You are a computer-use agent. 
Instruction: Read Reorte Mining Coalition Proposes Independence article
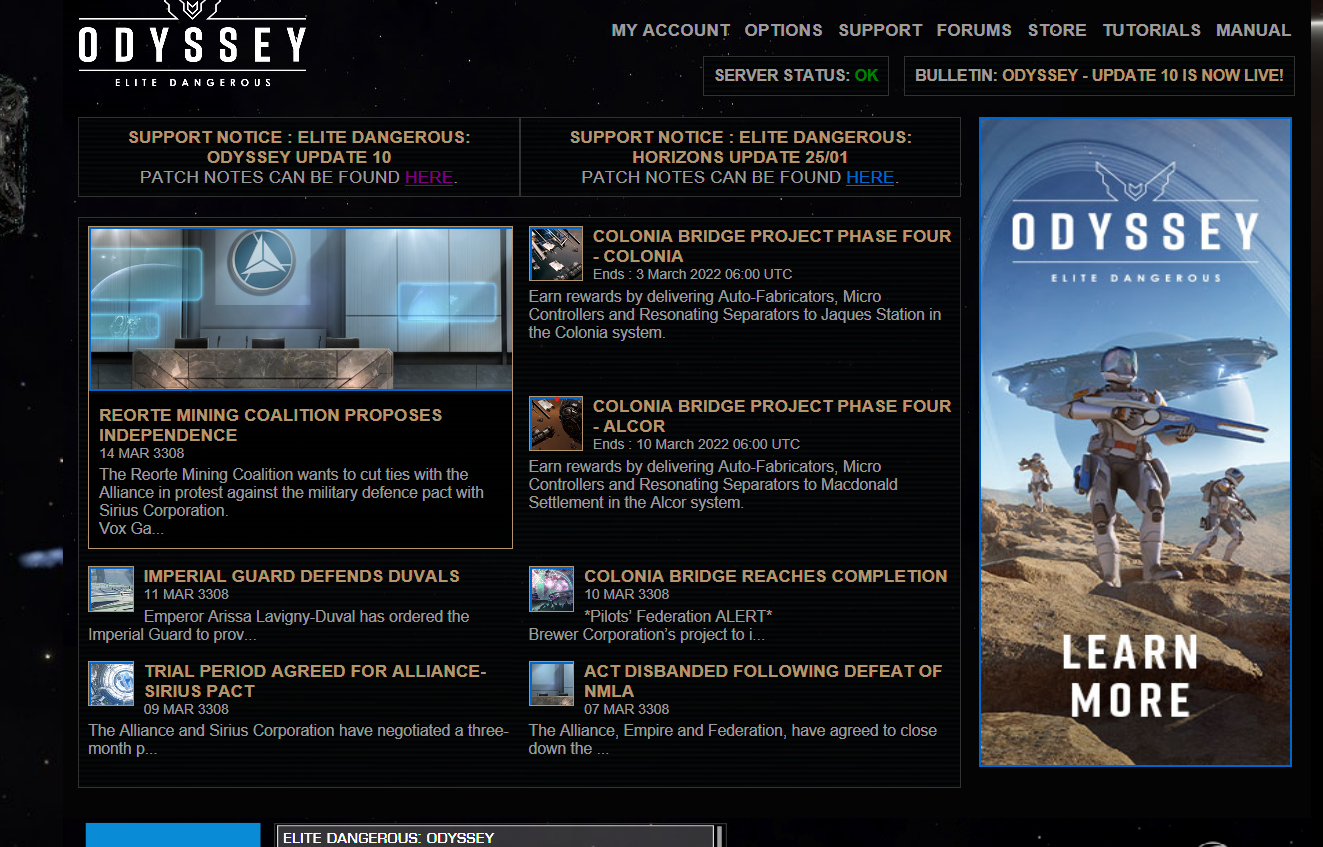click(x=270, y=425)
